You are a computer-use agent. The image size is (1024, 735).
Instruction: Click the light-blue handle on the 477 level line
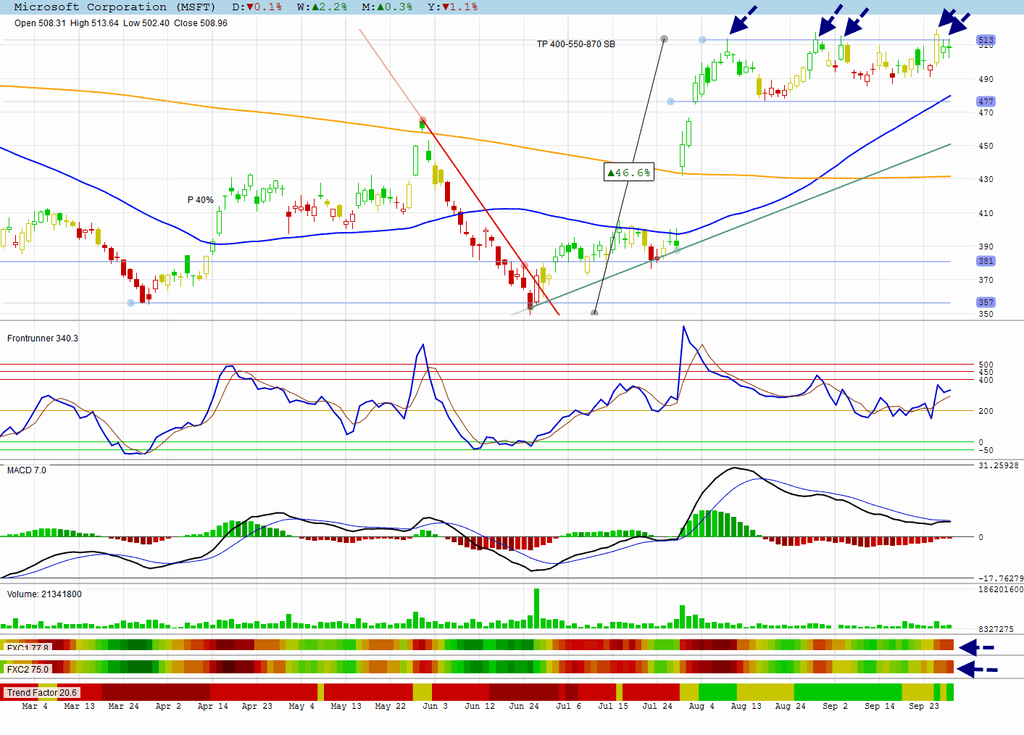click(x=671, y=101)
